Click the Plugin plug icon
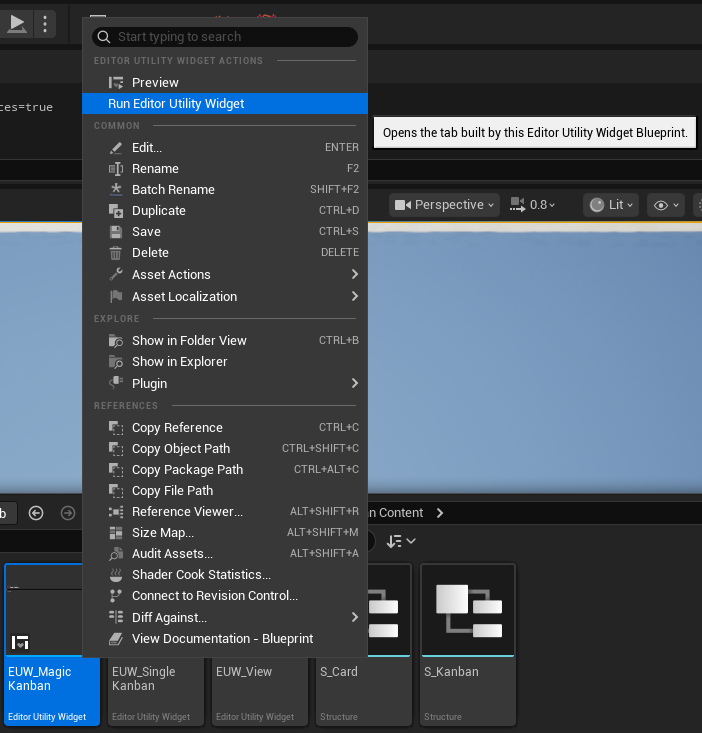 point(116,383)
